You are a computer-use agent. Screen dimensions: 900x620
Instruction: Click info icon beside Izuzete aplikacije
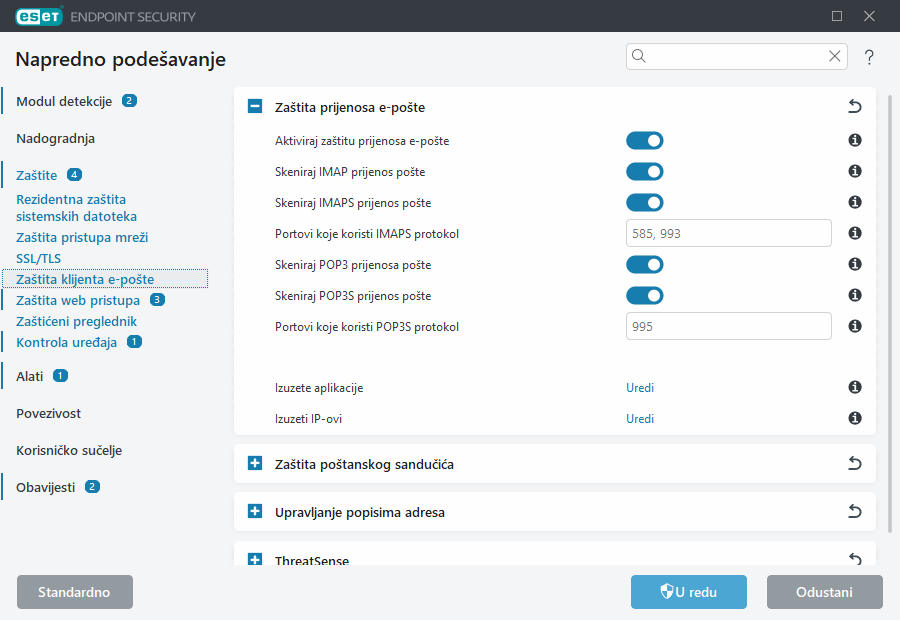pos(855,388)
